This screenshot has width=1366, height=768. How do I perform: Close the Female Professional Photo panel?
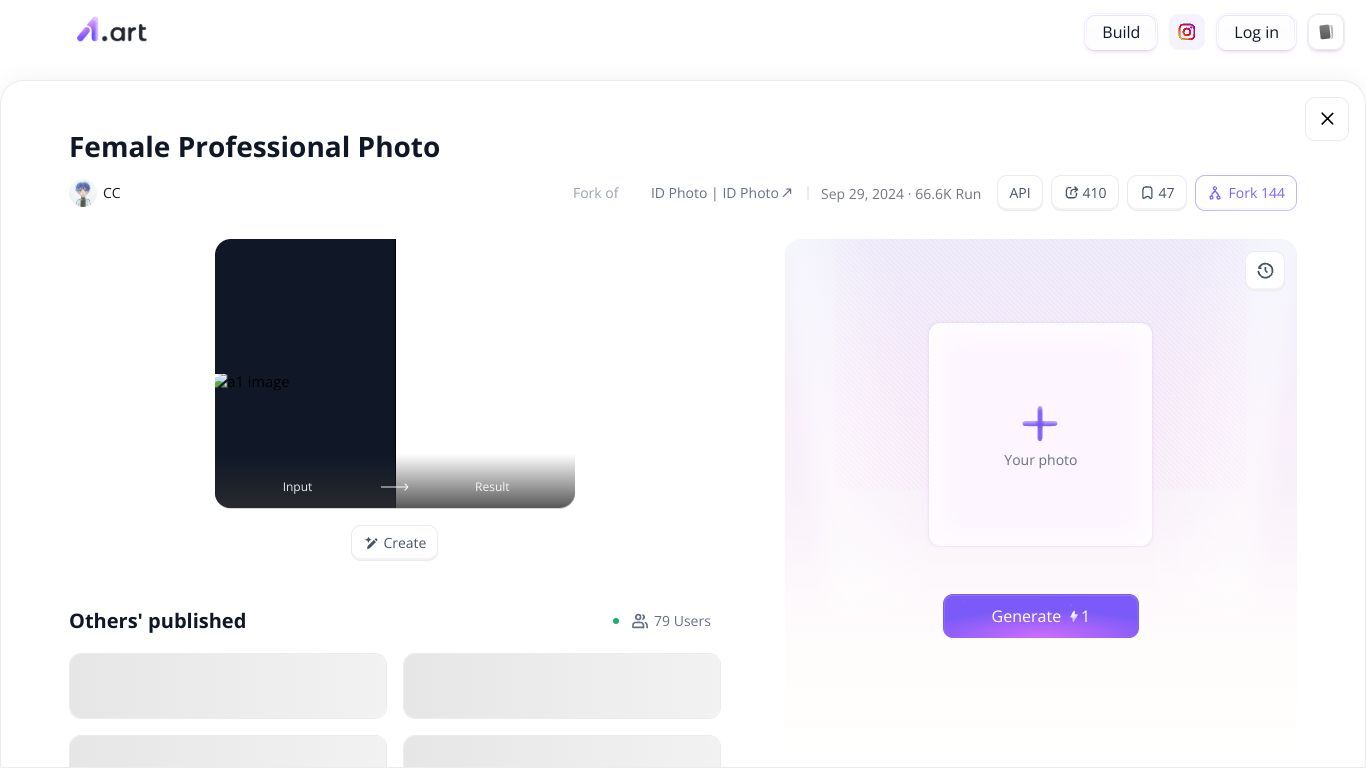point(1327,119)
